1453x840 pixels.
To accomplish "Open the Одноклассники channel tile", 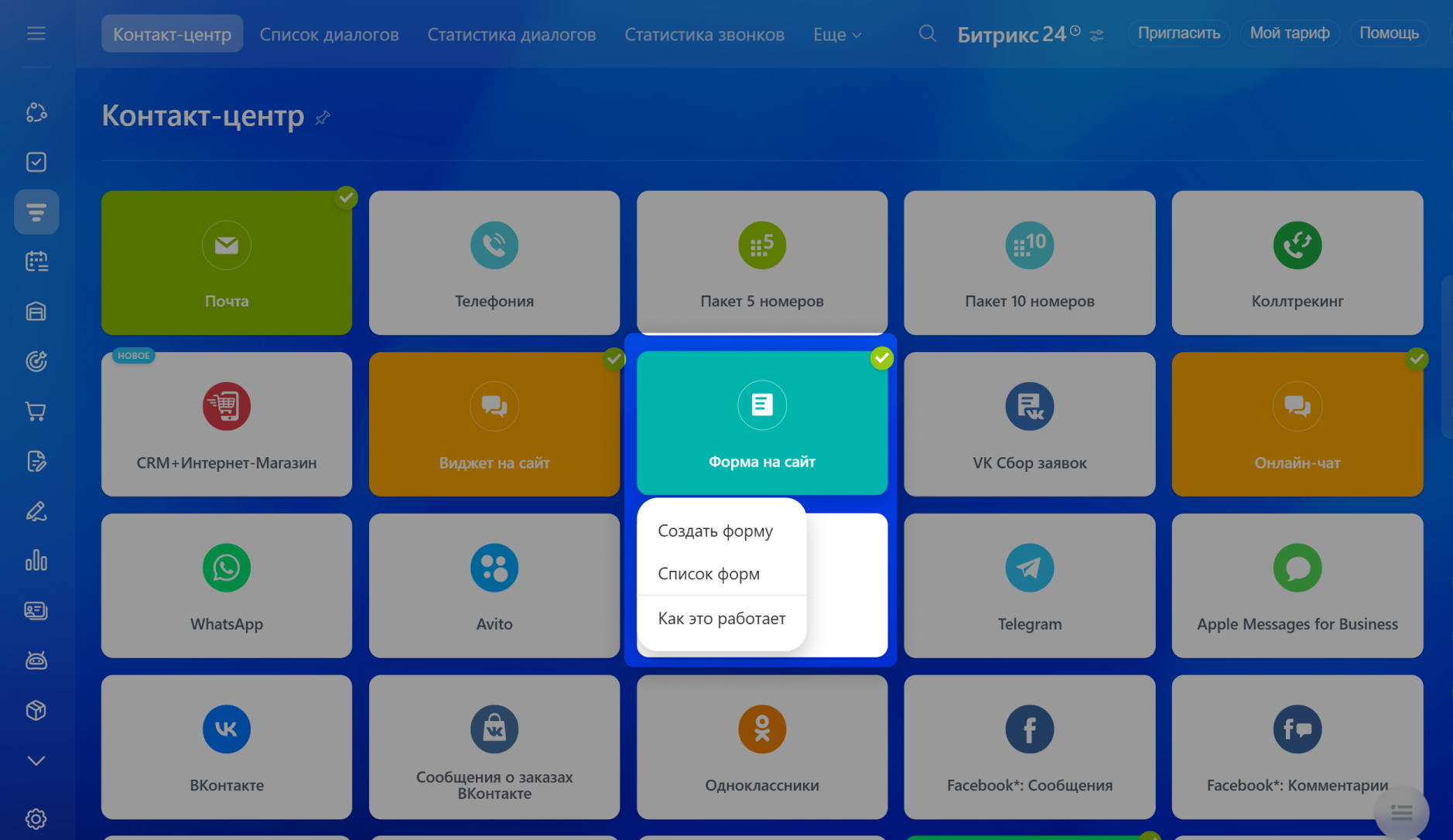I will [762, 747].
